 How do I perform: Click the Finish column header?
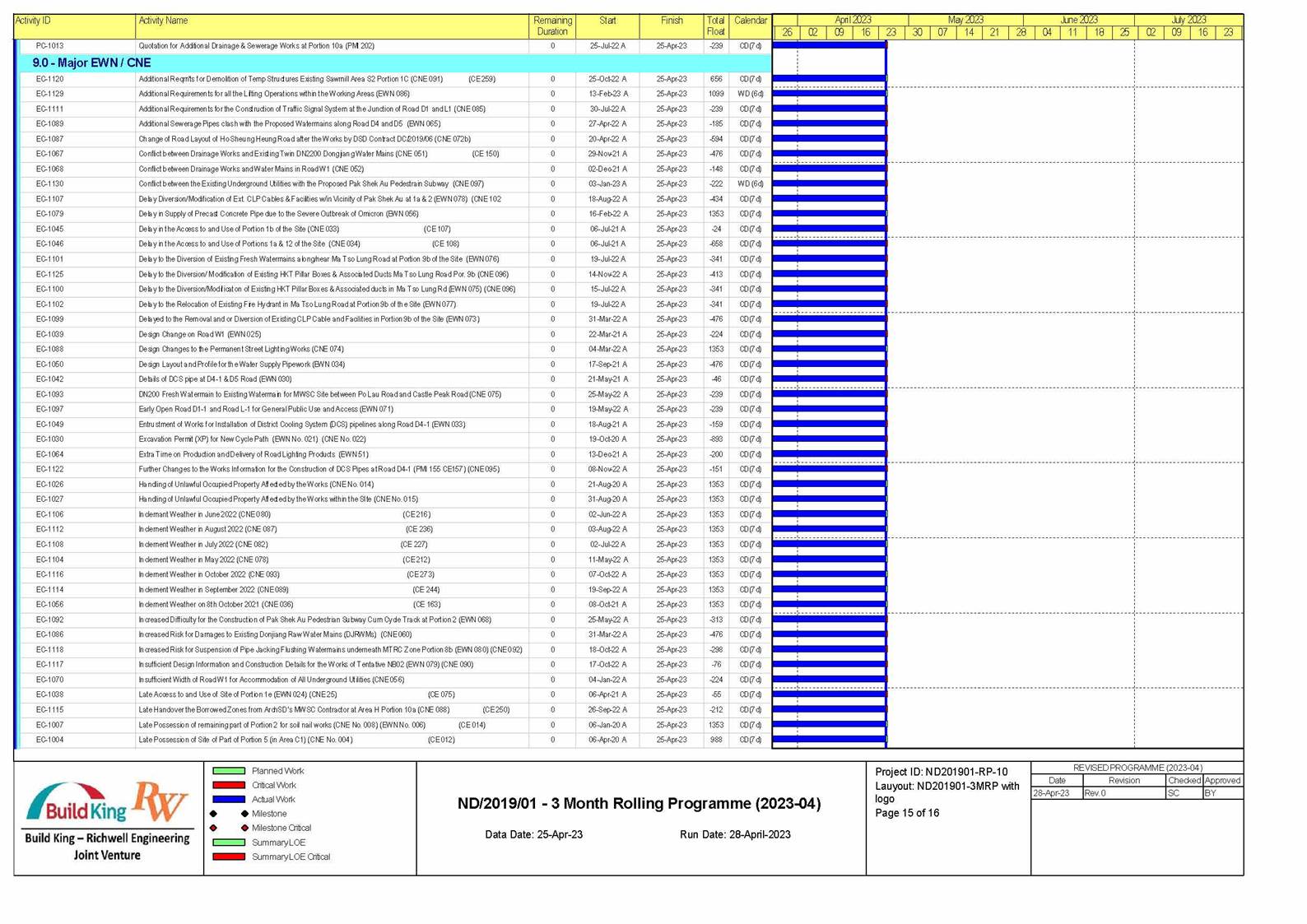672,26
